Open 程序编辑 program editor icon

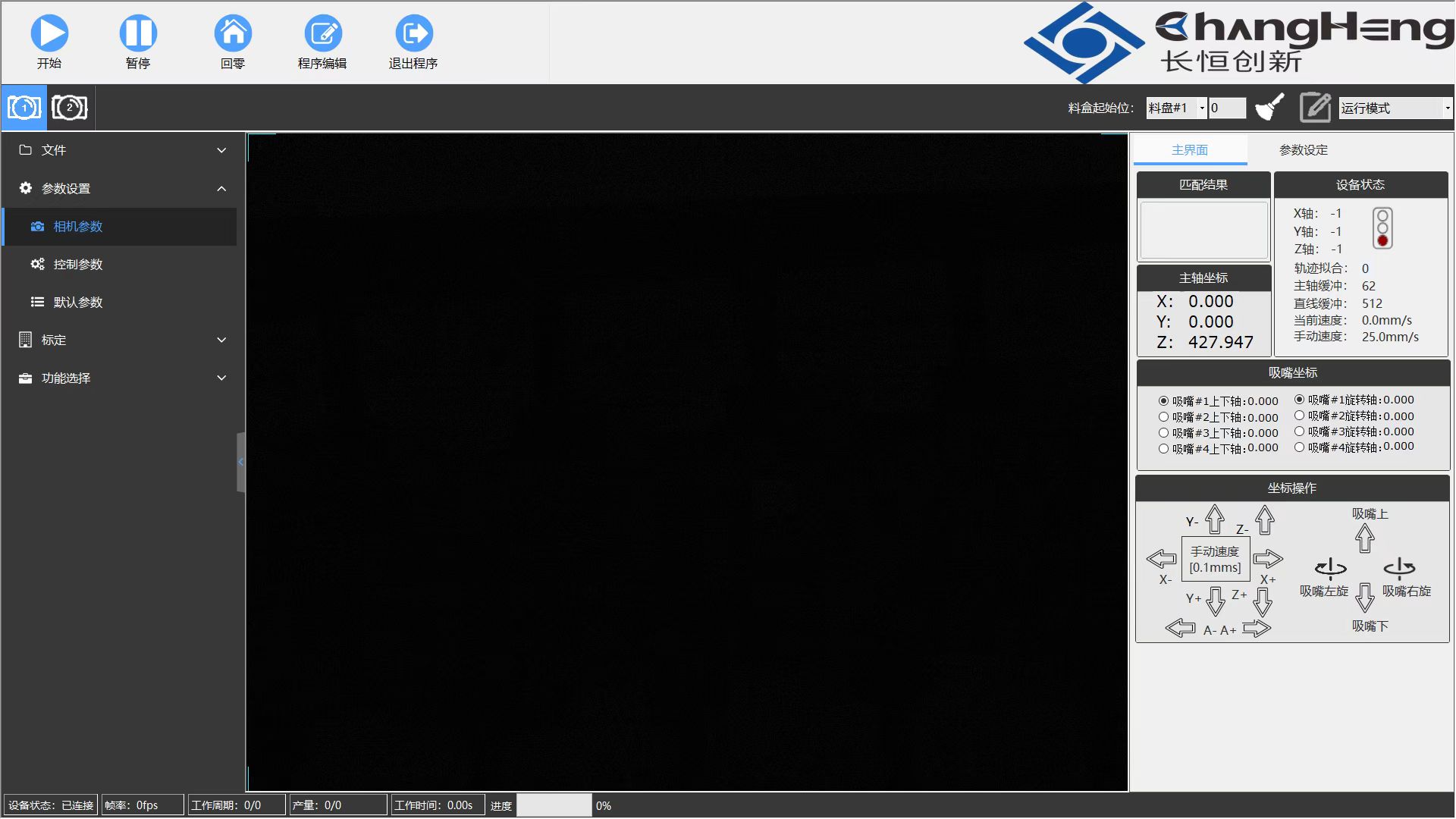click(x=322, y=33)
